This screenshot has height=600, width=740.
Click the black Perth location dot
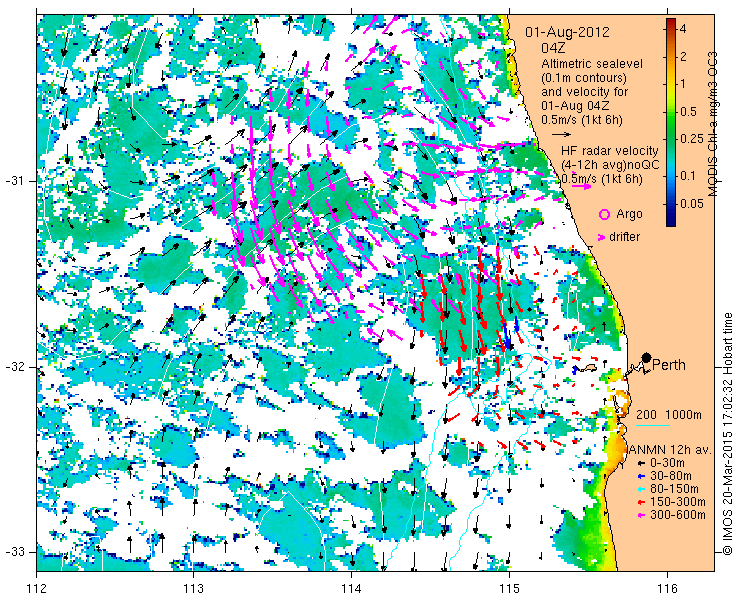[x=647, y=357]
